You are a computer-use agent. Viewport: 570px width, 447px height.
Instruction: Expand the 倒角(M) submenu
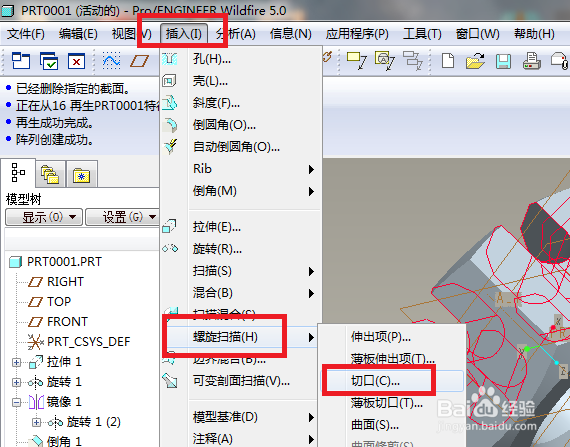click(241, 191)
